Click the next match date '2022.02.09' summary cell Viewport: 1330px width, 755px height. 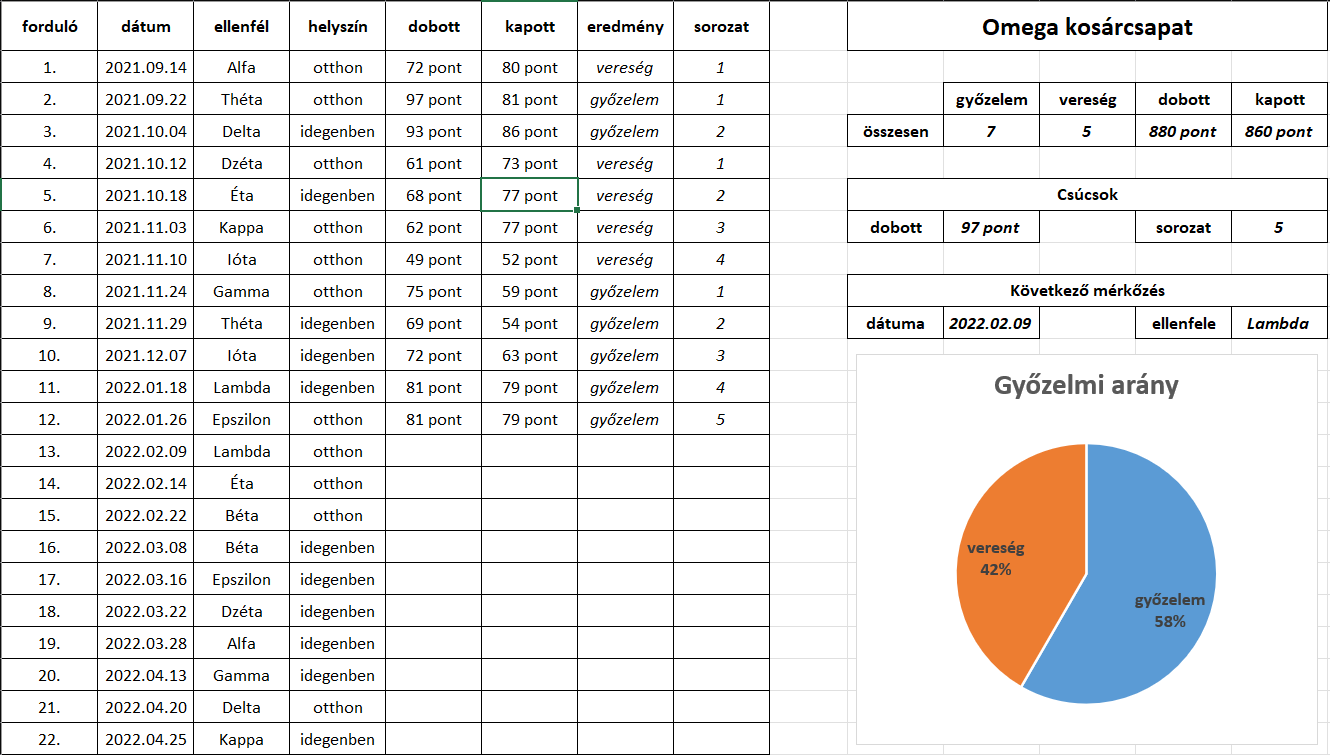[991, 324]
